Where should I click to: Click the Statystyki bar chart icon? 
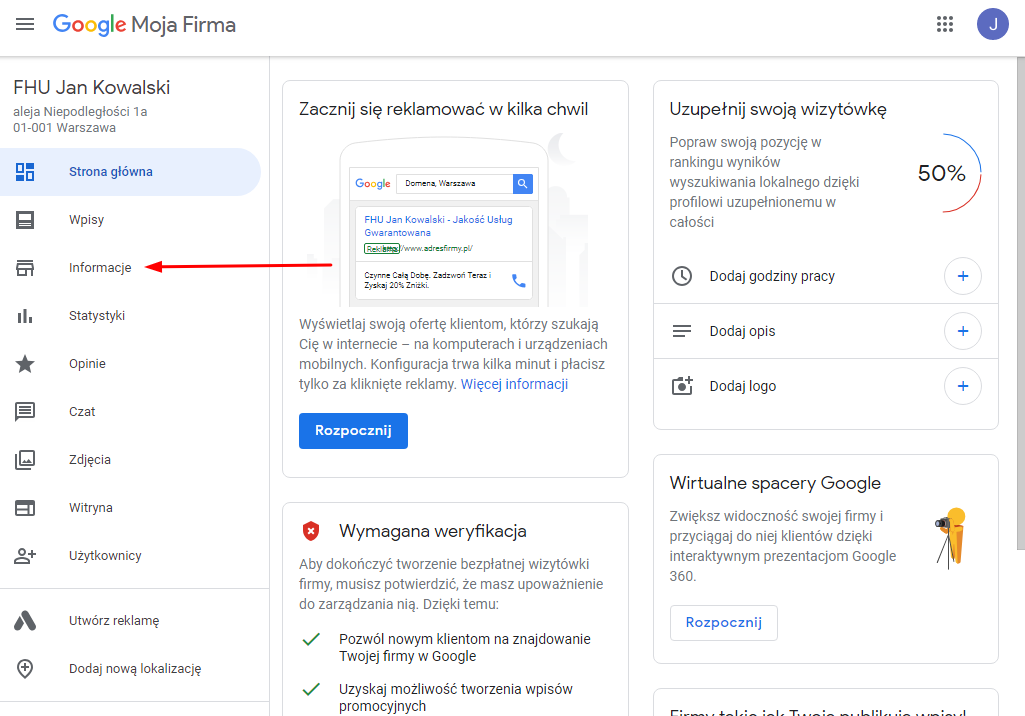pyautogui.click(x=25, y=316)
